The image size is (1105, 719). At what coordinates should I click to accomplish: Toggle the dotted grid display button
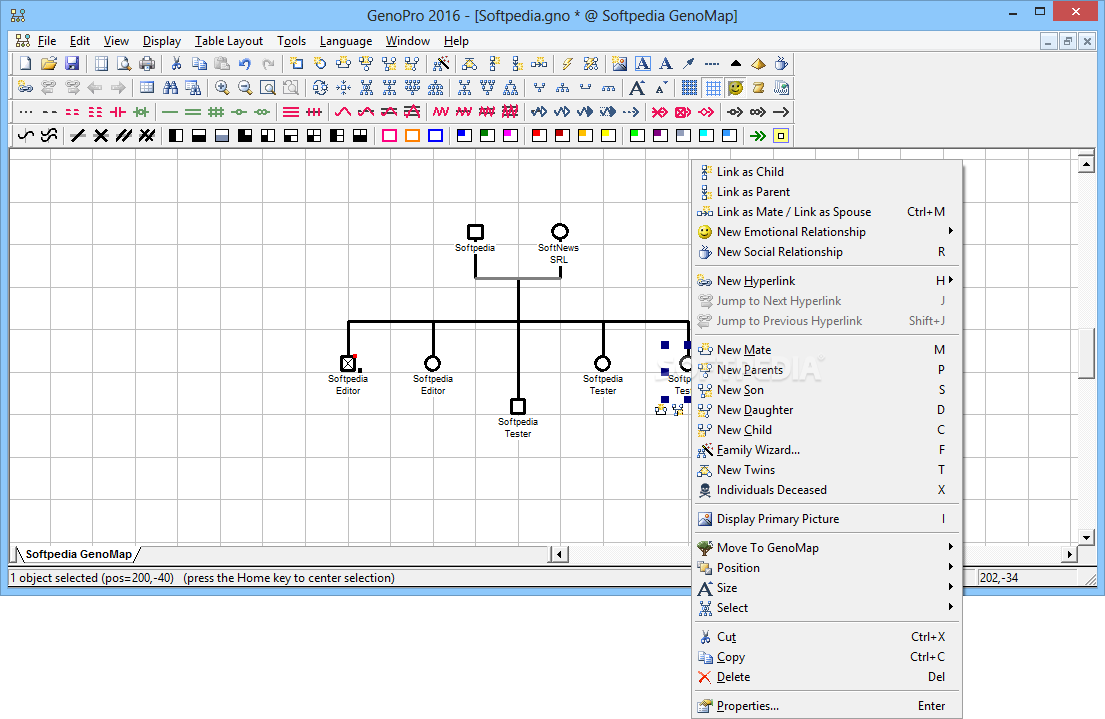(690, 87)
